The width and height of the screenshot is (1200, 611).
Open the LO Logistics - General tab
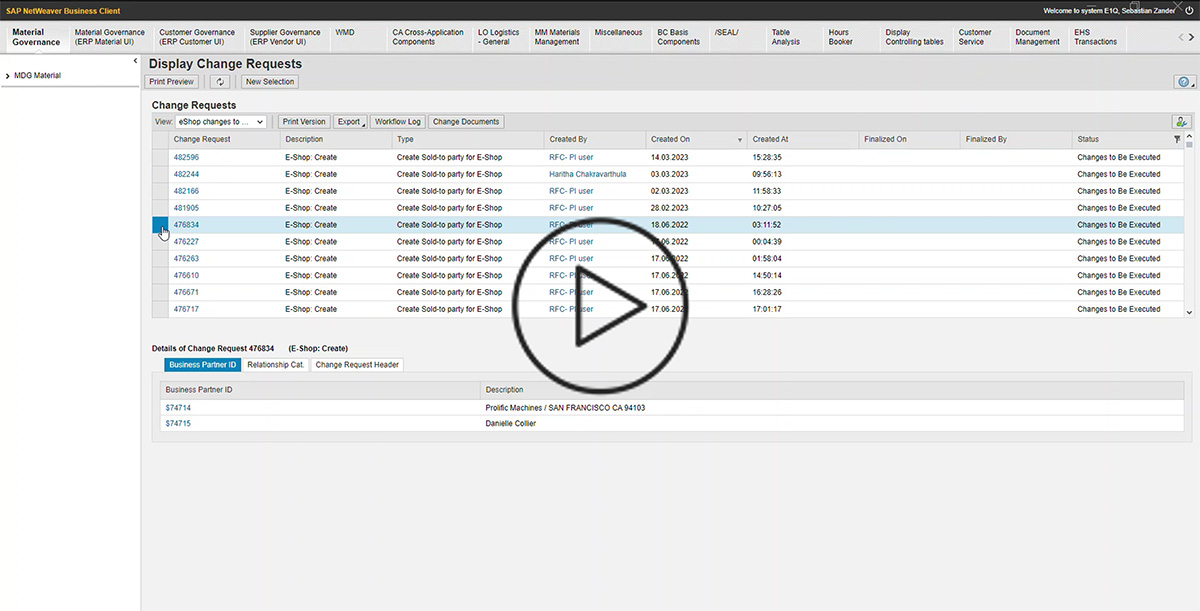tap(499, 37)
